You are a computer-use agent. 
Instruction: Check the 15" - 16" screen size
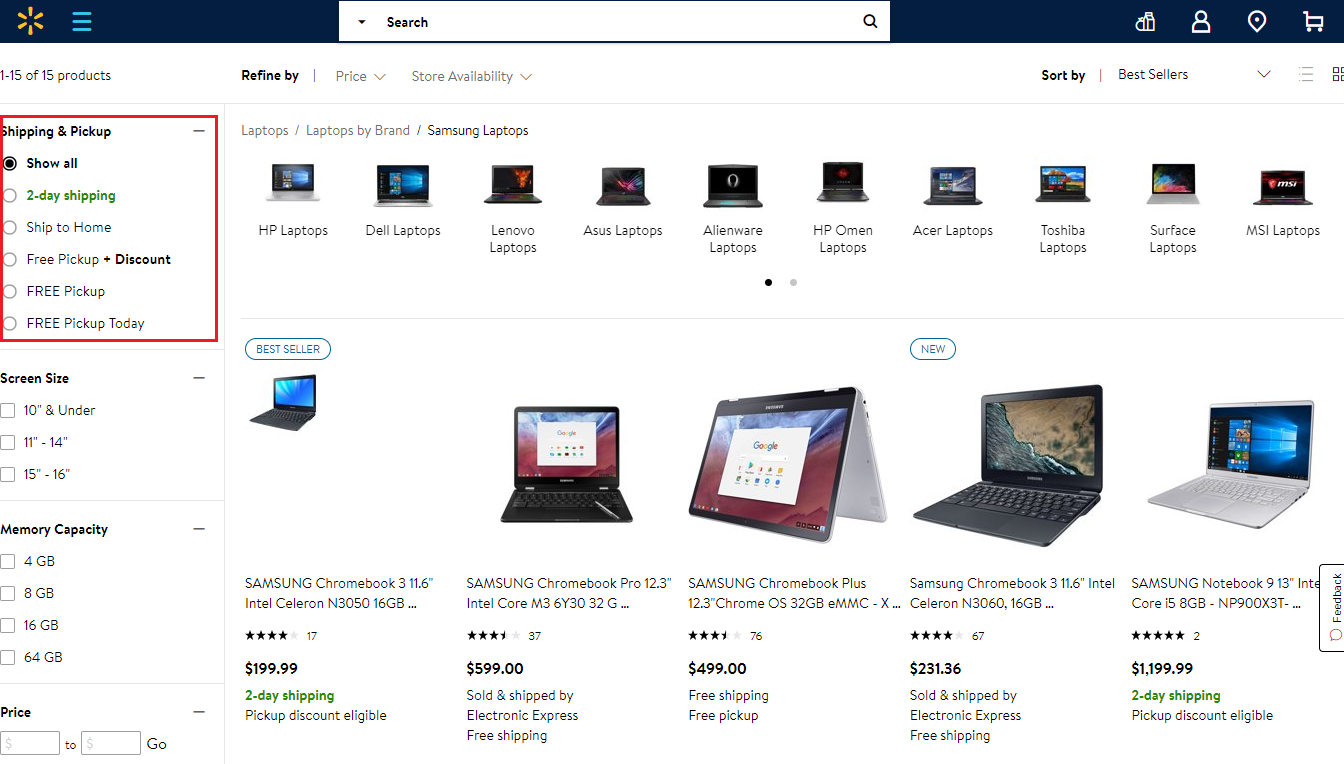(8, 474)
